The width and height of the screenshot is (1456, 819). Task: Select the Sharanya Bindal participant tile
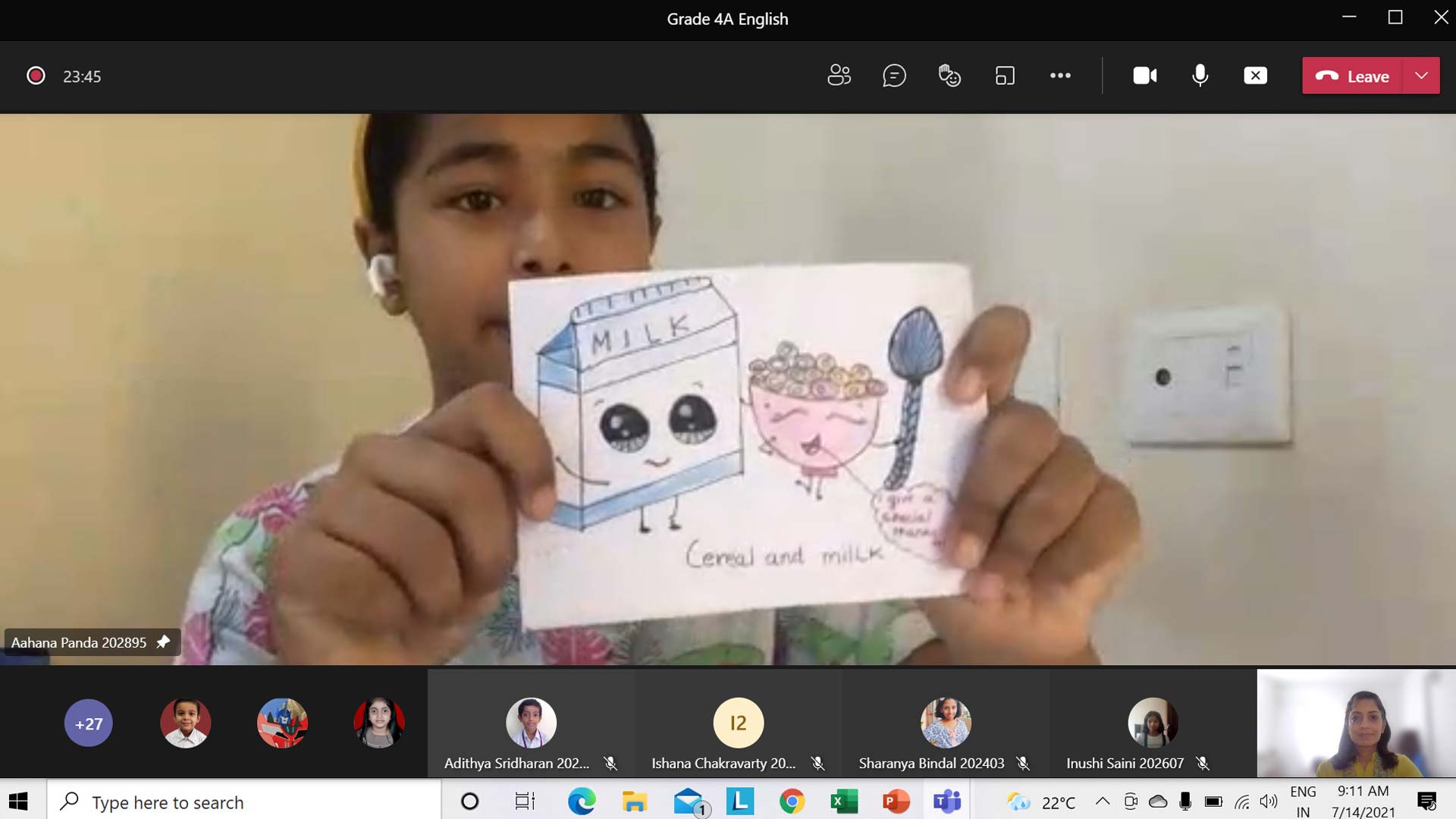pyautogui.click(x=945, y=723)
